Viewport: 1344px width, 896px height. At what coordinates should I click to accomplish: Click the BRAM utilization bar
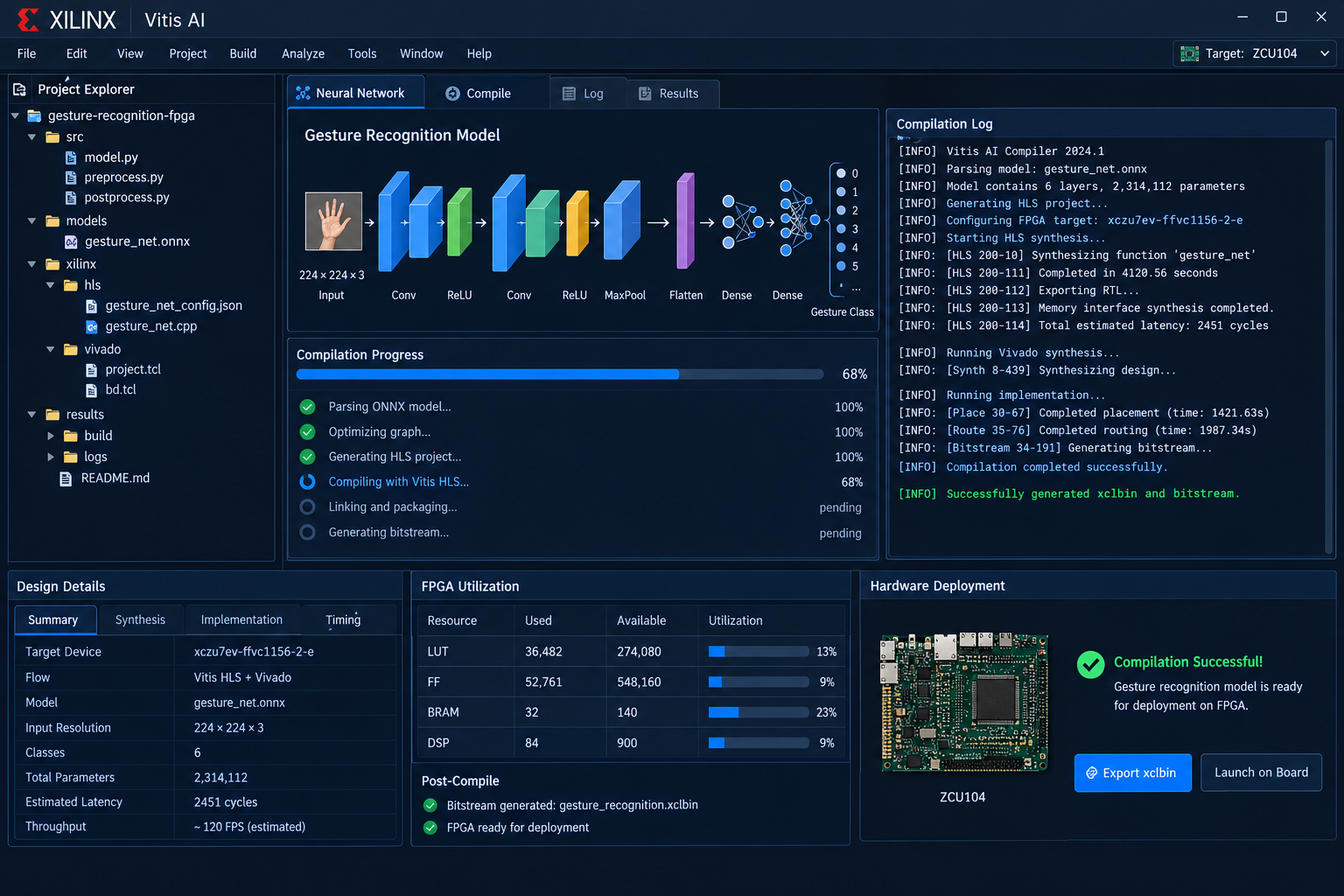click(759, 712)
